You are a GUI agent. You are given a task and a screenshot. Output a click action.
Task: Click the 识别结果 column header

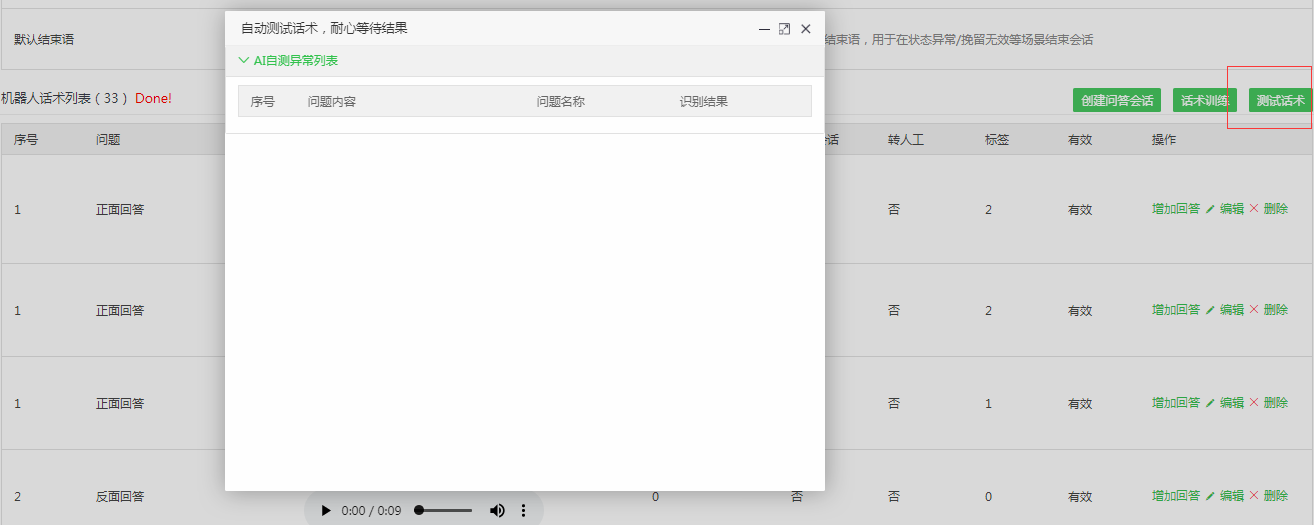(x=703, y=102)
